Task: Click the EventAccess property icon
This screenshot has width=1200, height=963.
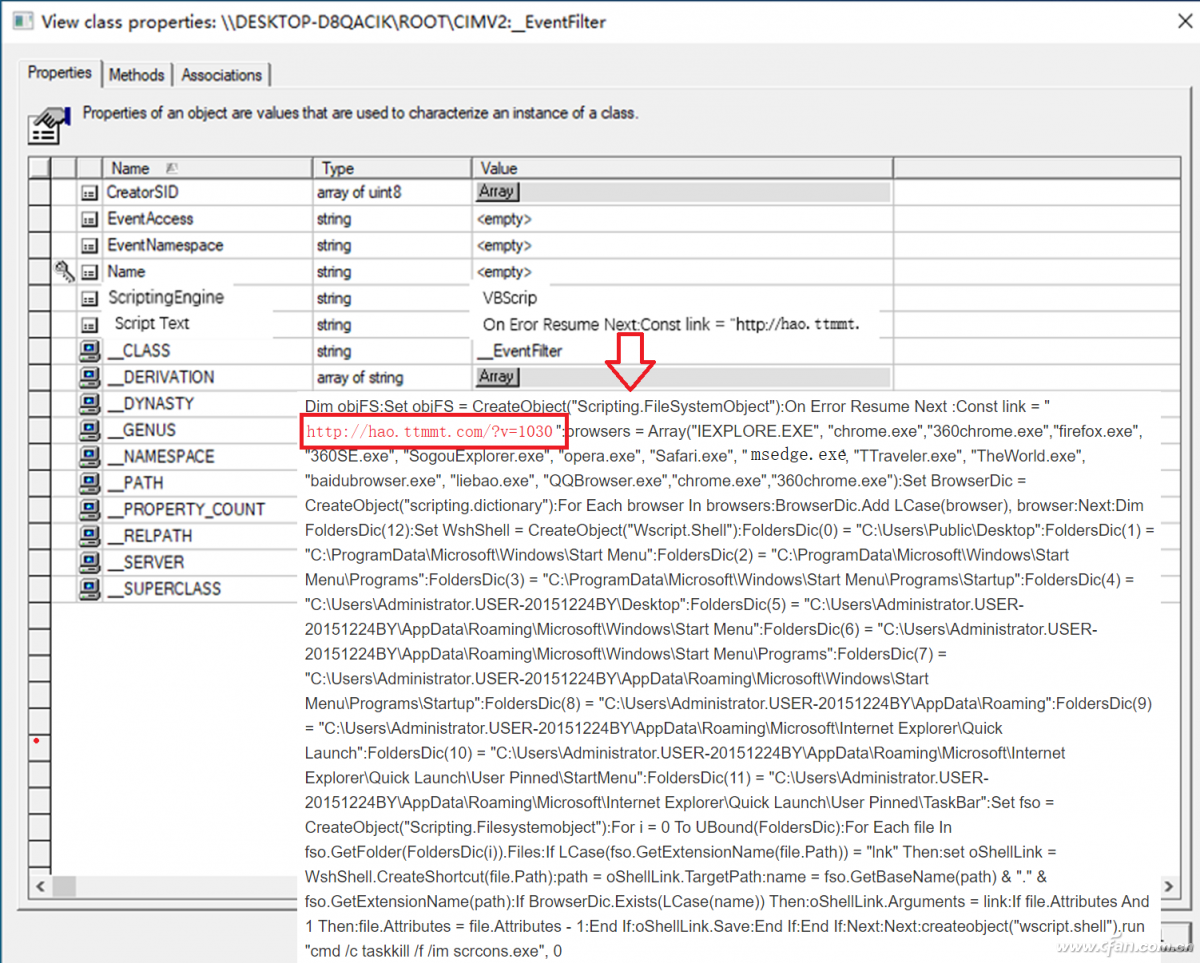Action: (89, 219)
